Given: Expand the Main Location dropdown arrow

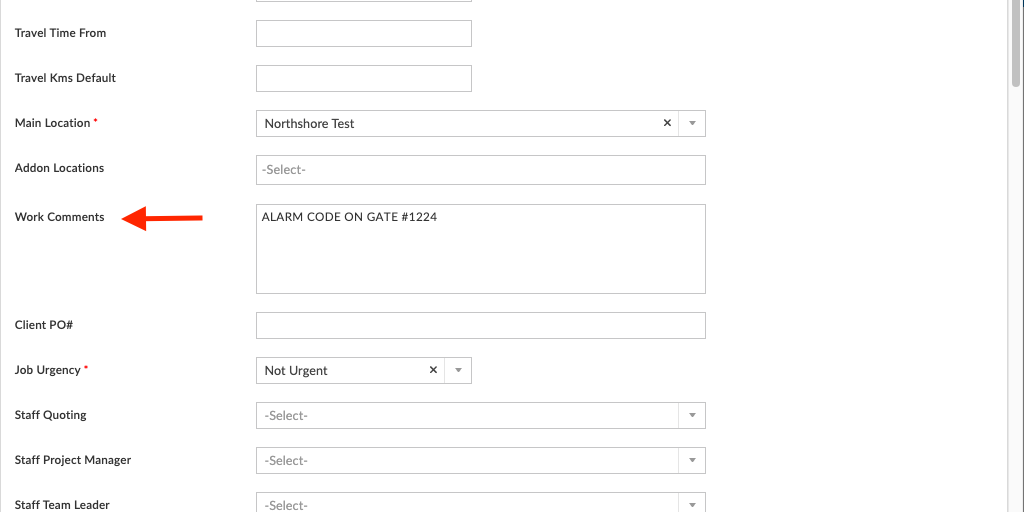Looking at the screenshot, I should 692,123.
